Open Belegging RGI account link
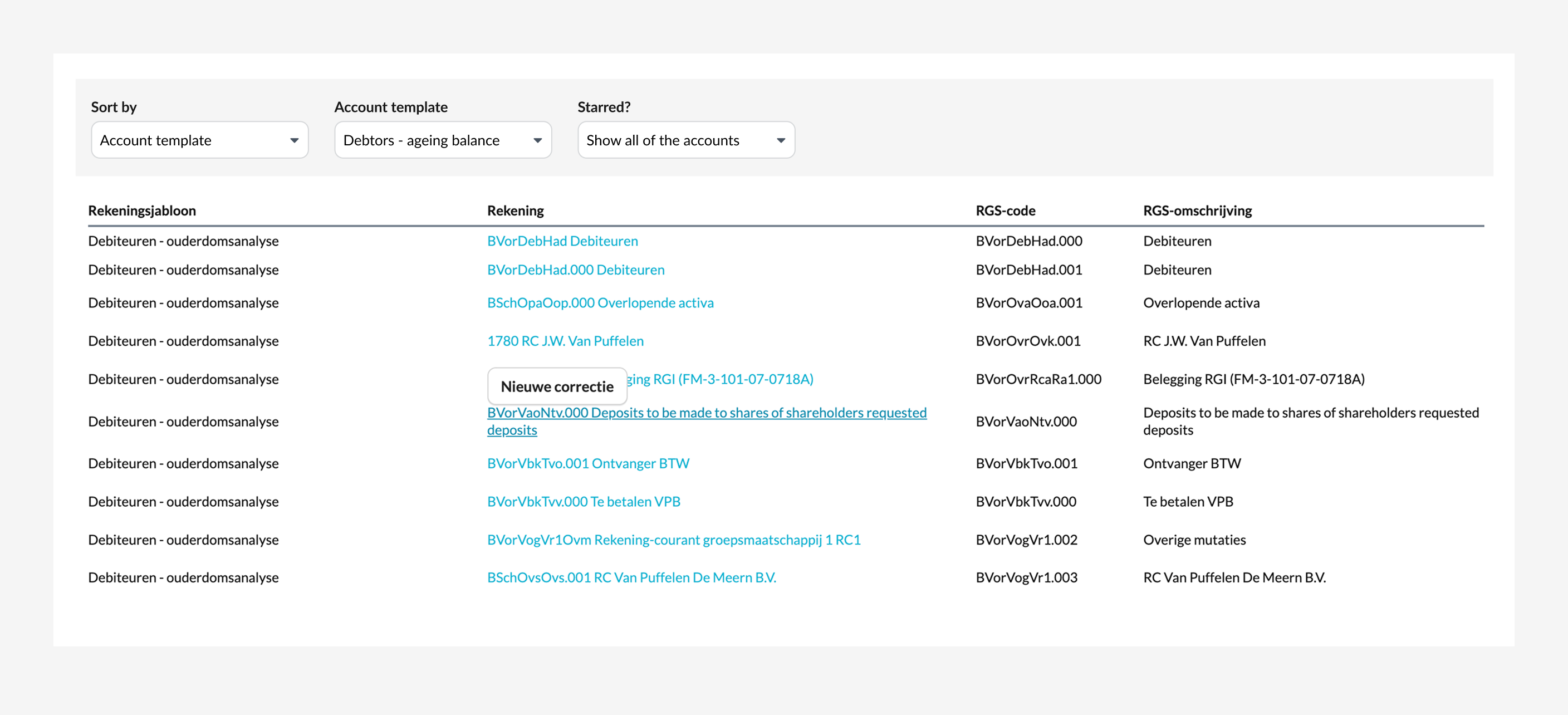 tap(721, 379)
